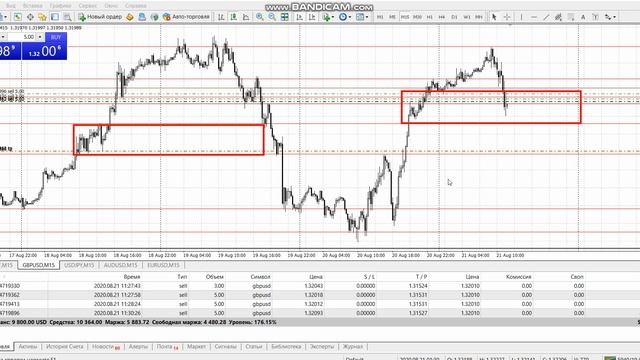Toggle chart shift from right border
This screenshot has height=360, width=640.
(312, 17)
